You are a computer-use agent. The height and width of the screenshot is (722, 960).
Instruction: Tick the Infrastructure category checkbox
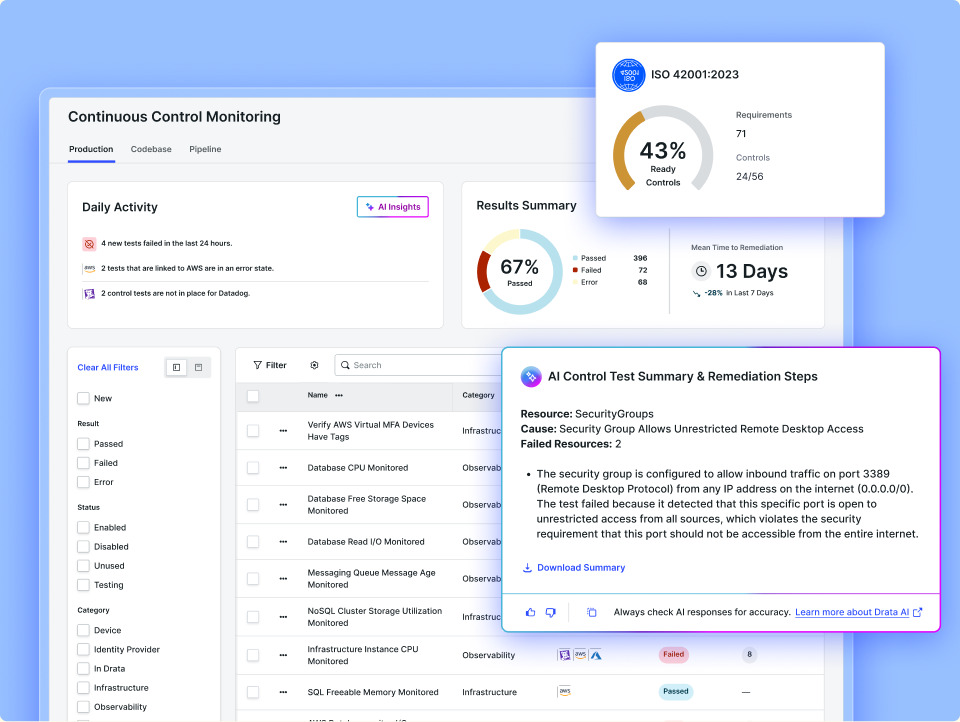tap(83, 688)
